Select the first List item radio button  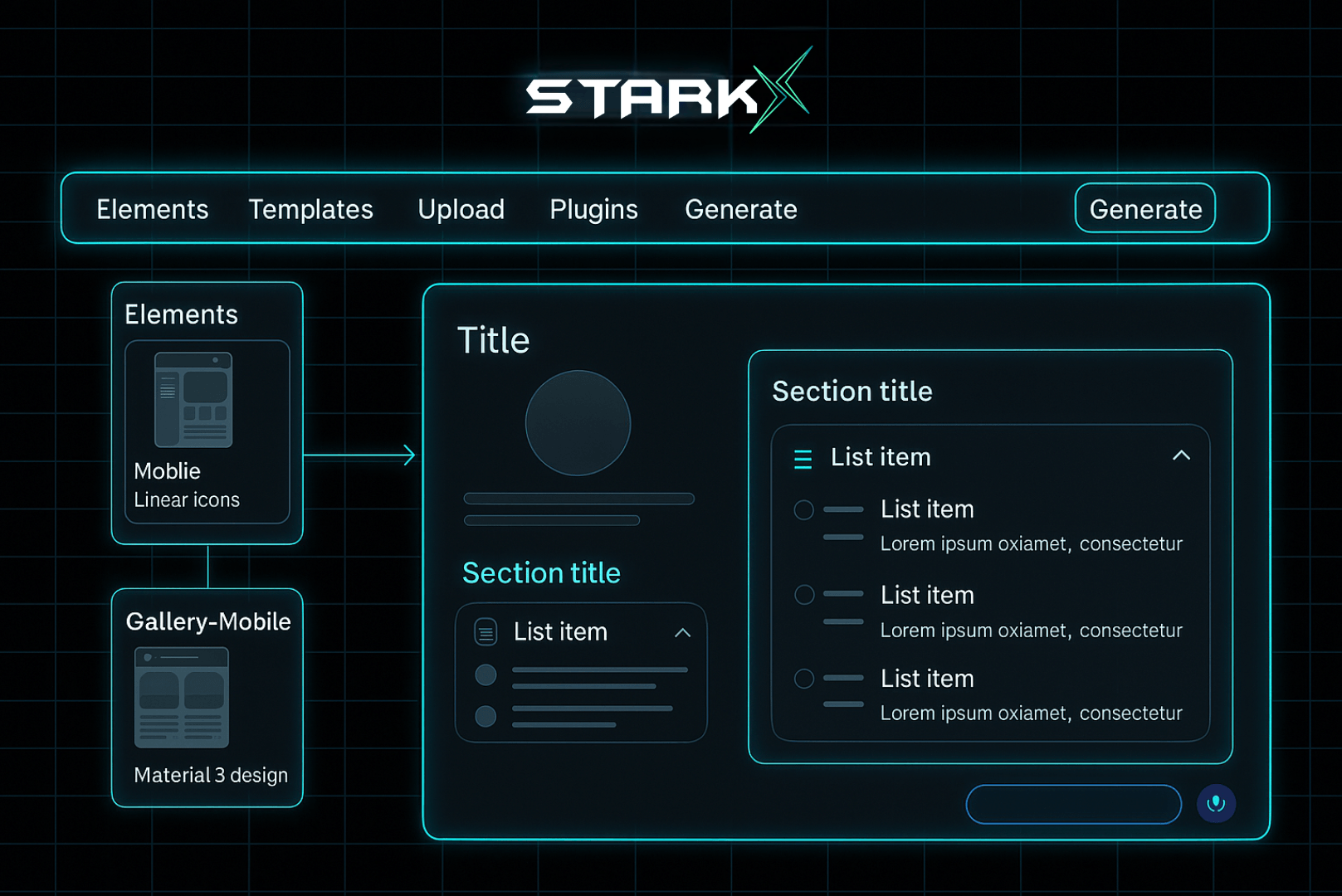coord(803,509)
